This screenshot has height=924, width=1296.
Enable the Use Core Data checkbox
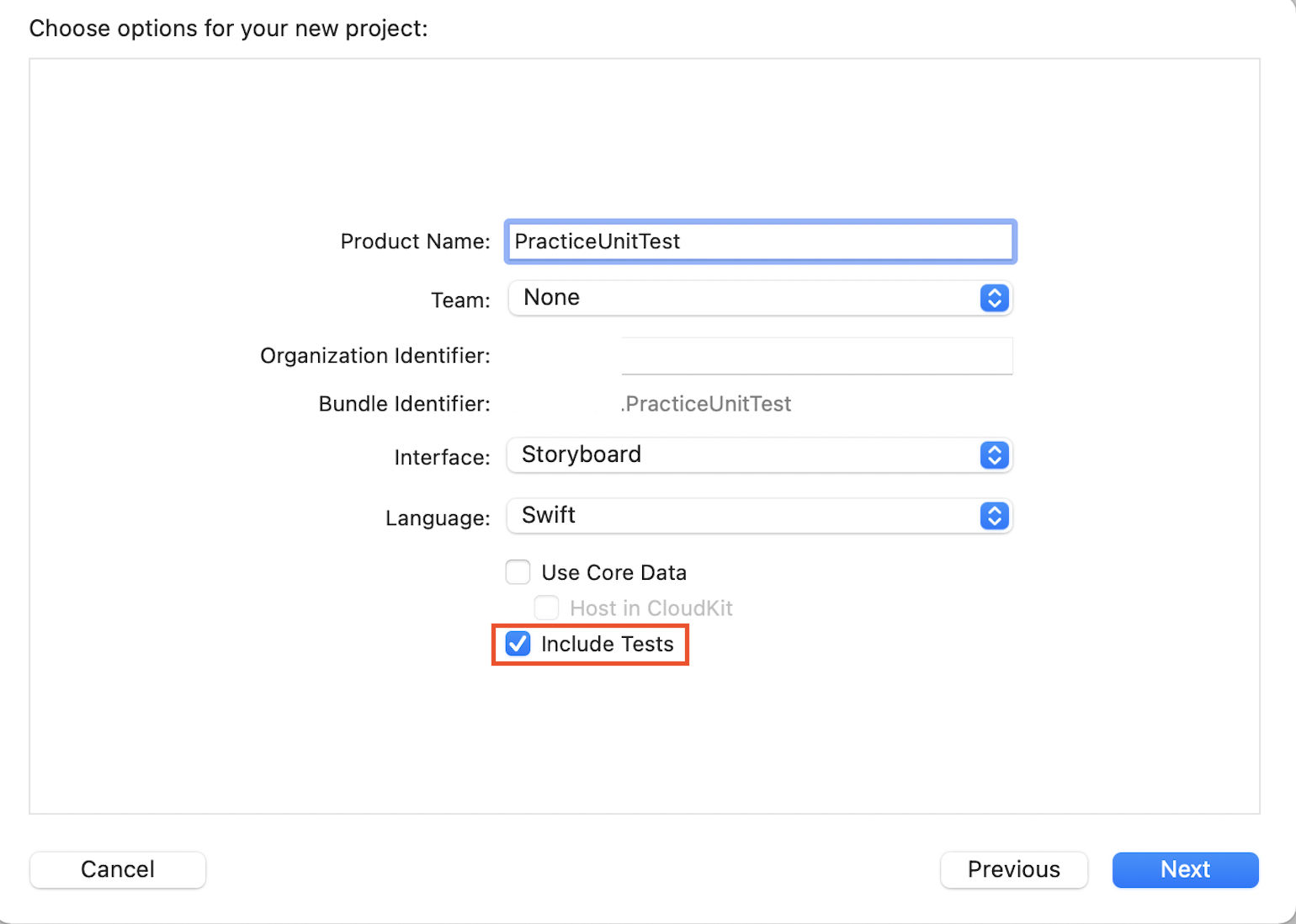[518, 572]
